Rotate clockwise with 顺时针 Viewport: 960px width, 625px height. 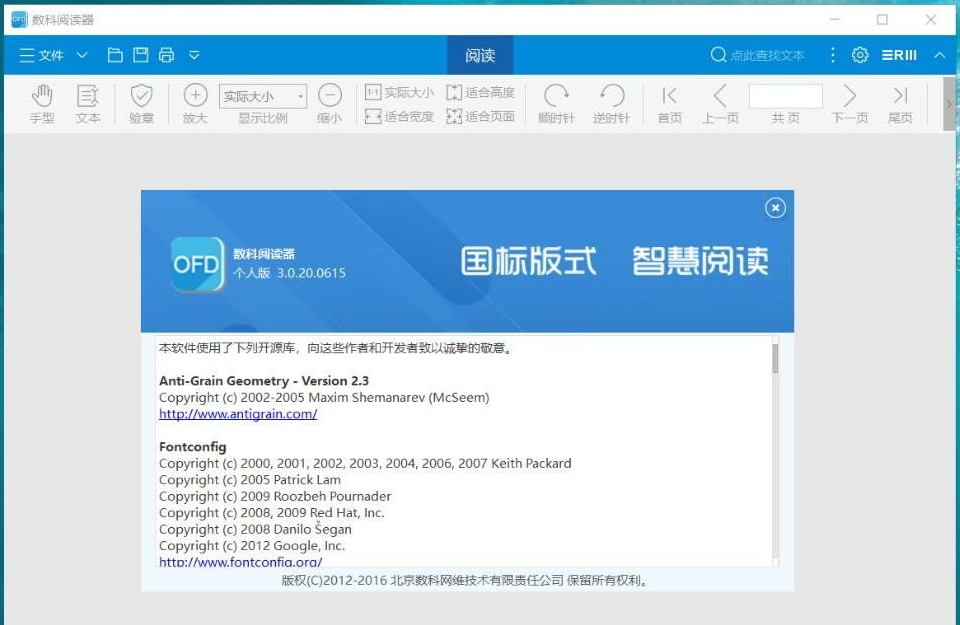click(556, 104)
